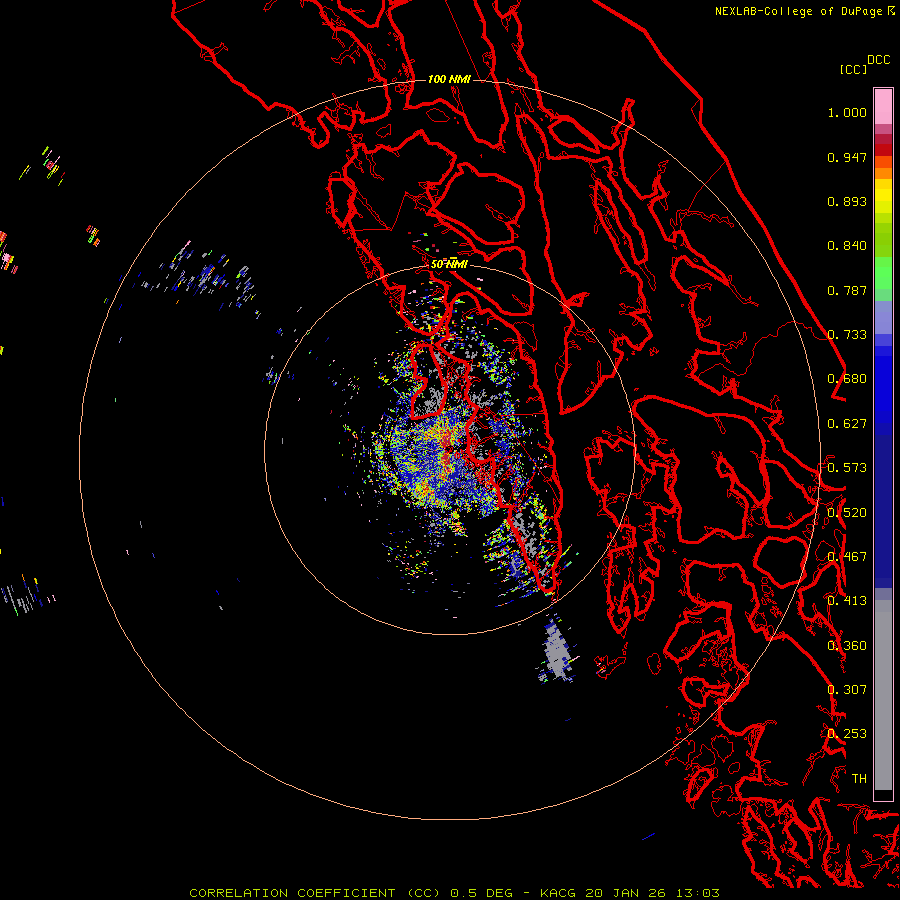Select the 0.360 scale value

tap(847, 646)
